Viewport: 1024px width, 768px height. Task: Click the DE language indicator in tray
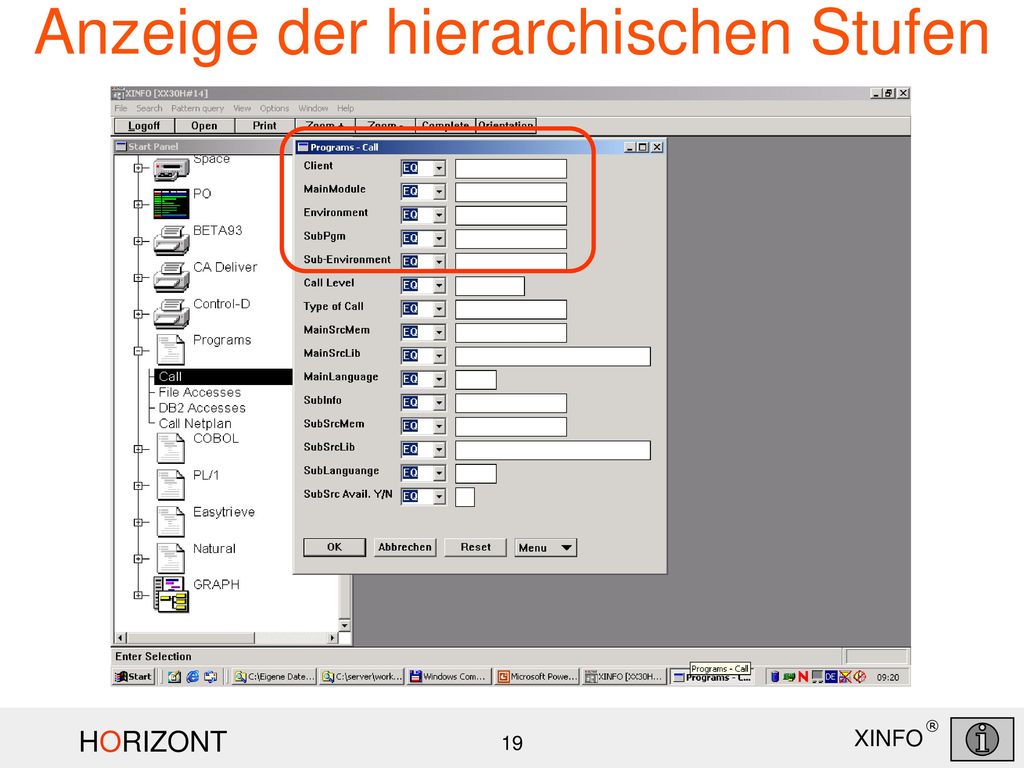click(831, 677)
